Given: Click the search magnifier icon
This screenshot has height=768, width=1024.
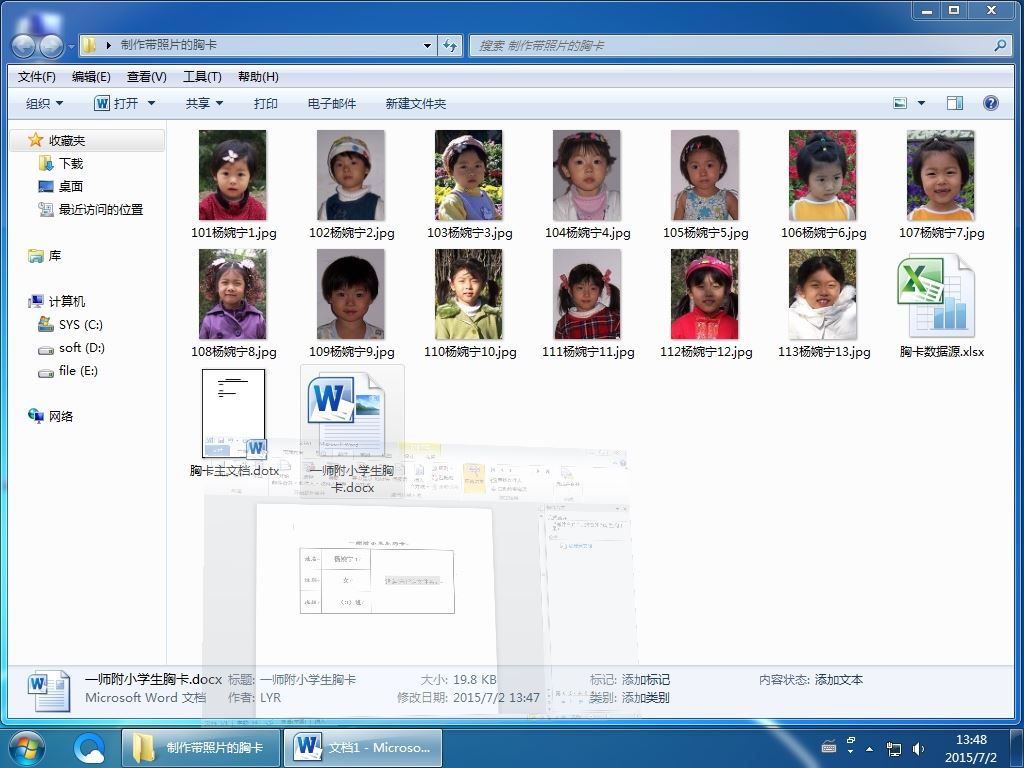Looking at the screenshot, I should coord(1000,45).
